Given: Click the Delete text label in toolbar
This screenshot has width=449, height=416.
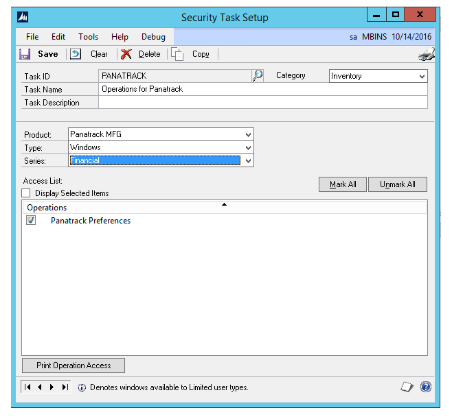Looking at the screenshot, I should [149, 54].
